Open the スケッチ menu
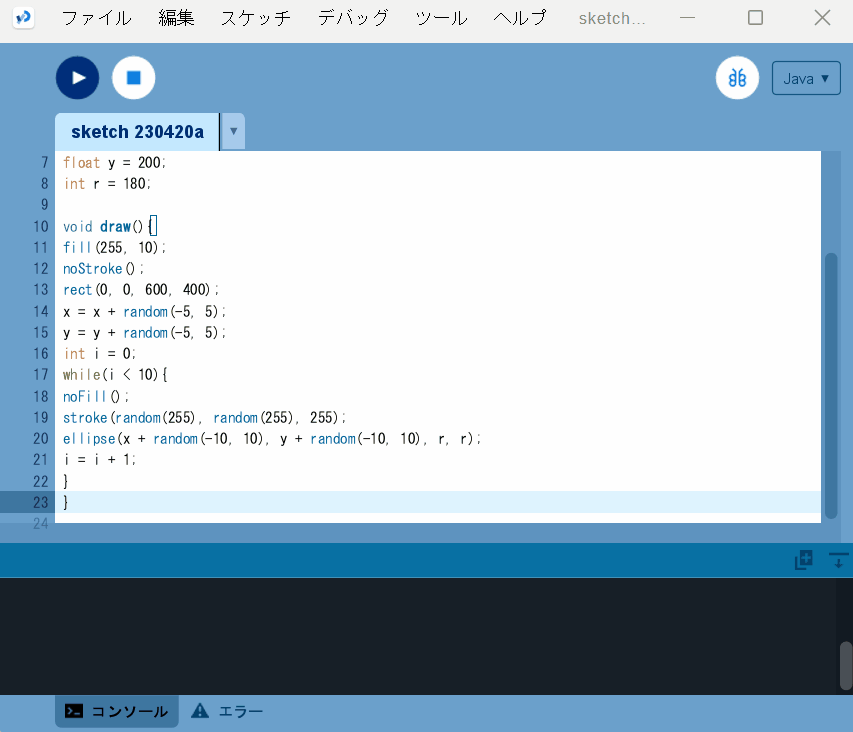This screenshot has height=732, width=853. (256, 18)
